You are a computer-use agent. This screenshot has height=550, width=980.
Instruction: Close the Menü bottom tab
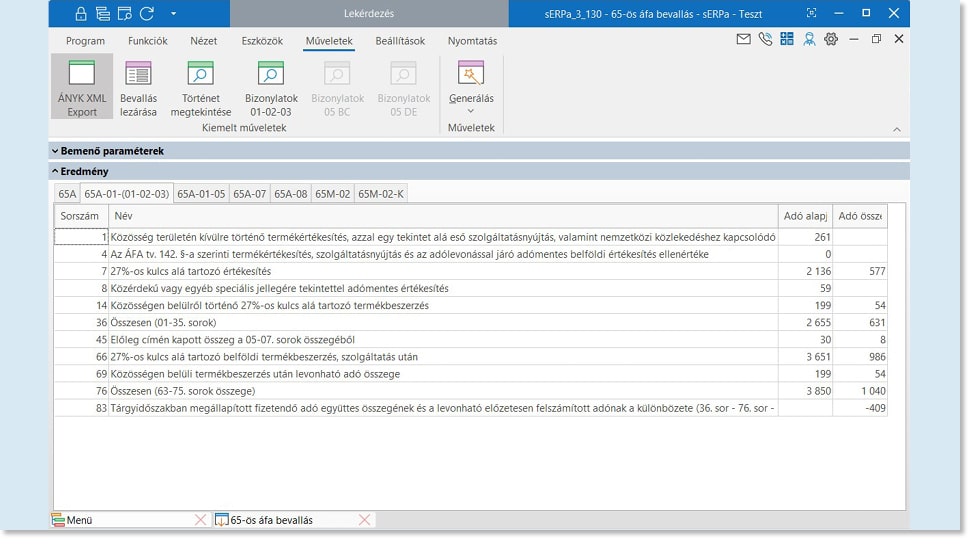[x=201, y=520]
